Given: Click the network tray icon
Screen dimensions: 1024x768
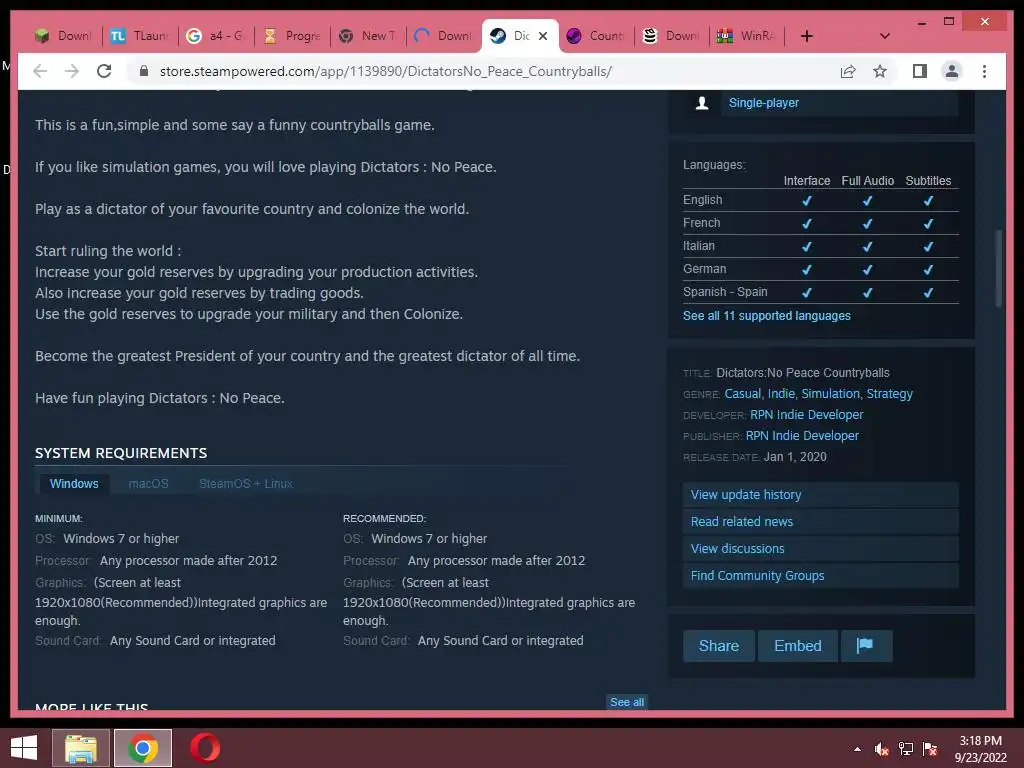Looking at the screenshot, I should coord(906,749).
